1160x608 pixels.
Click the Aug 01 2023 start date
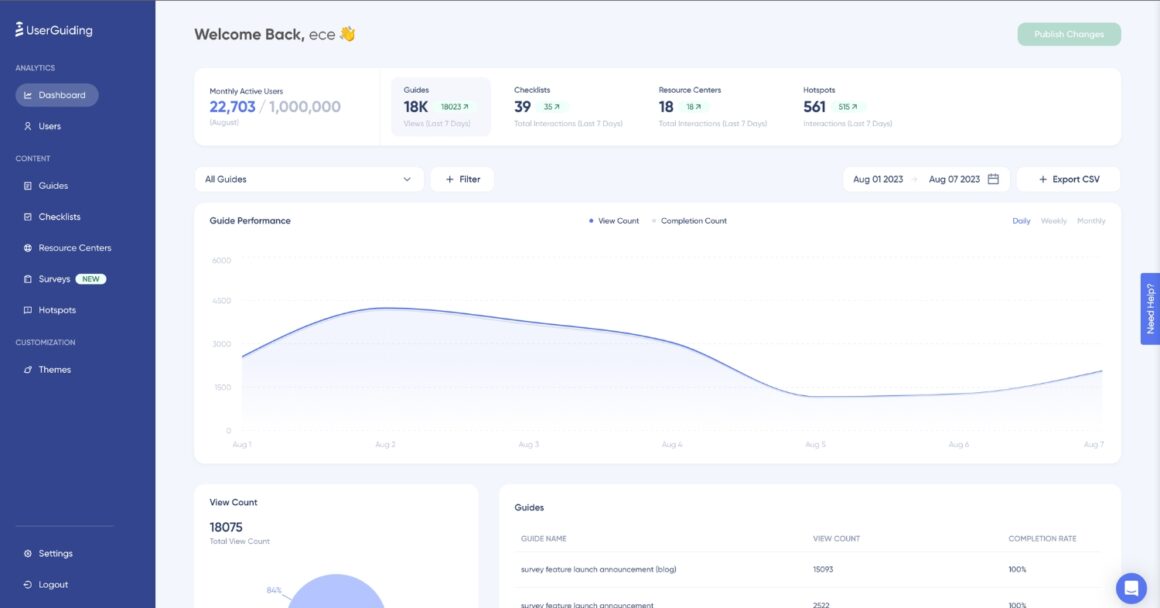878,179
